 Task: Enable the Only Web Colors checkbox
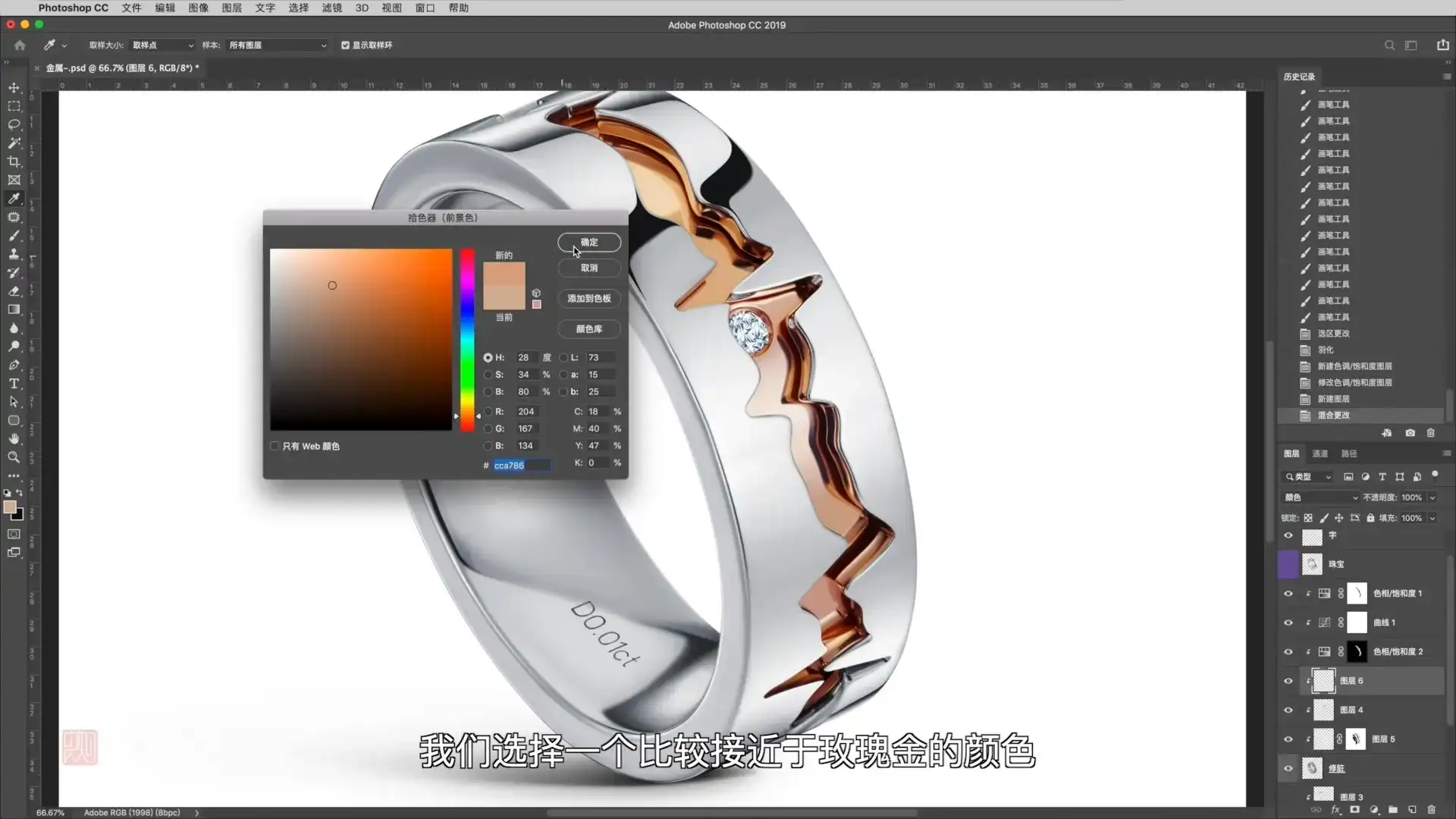coord(275,446)
